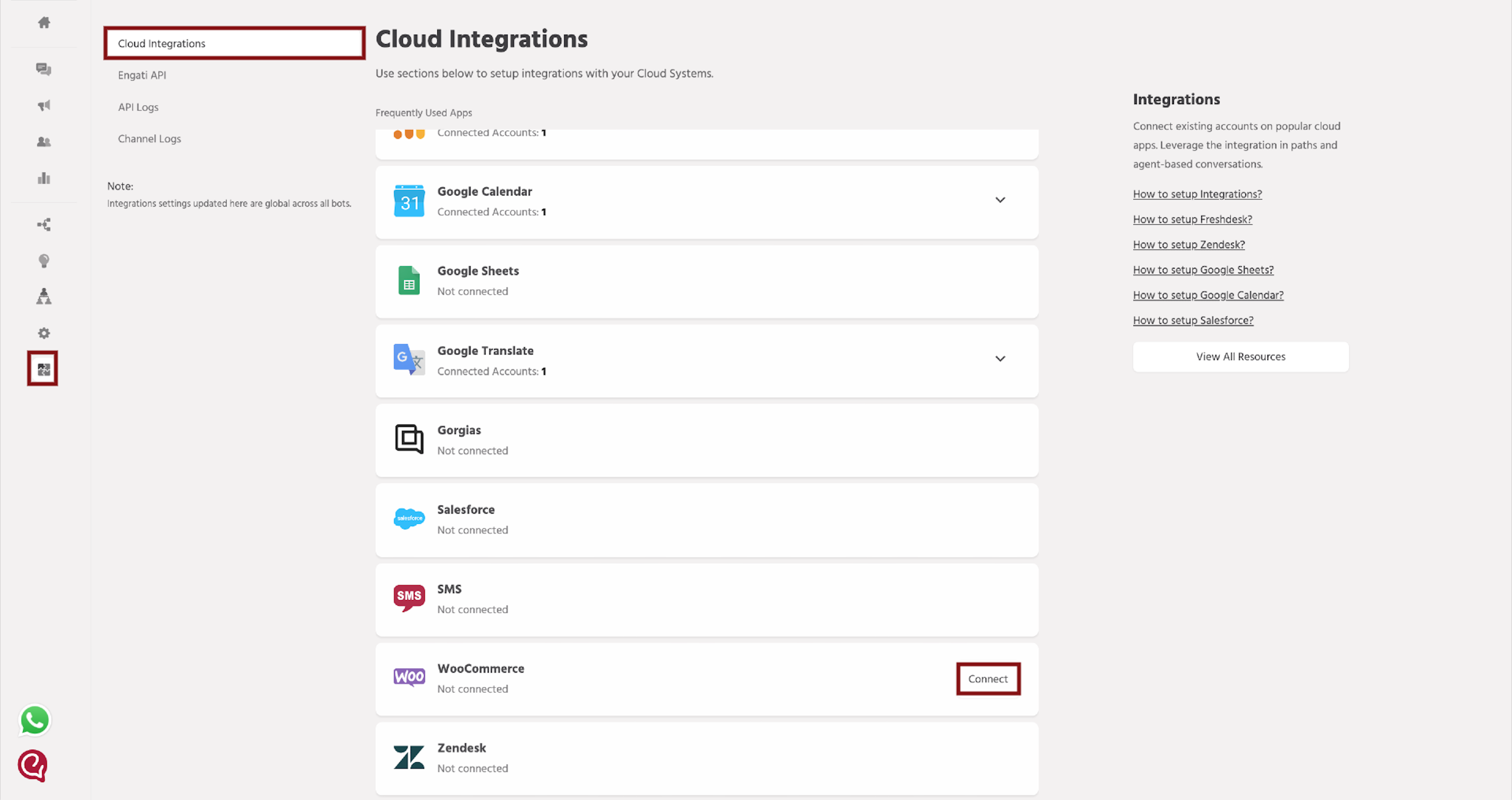Open the bot flow builder node icon
This screenshot has width=1512, height=800.
(44, 224)
